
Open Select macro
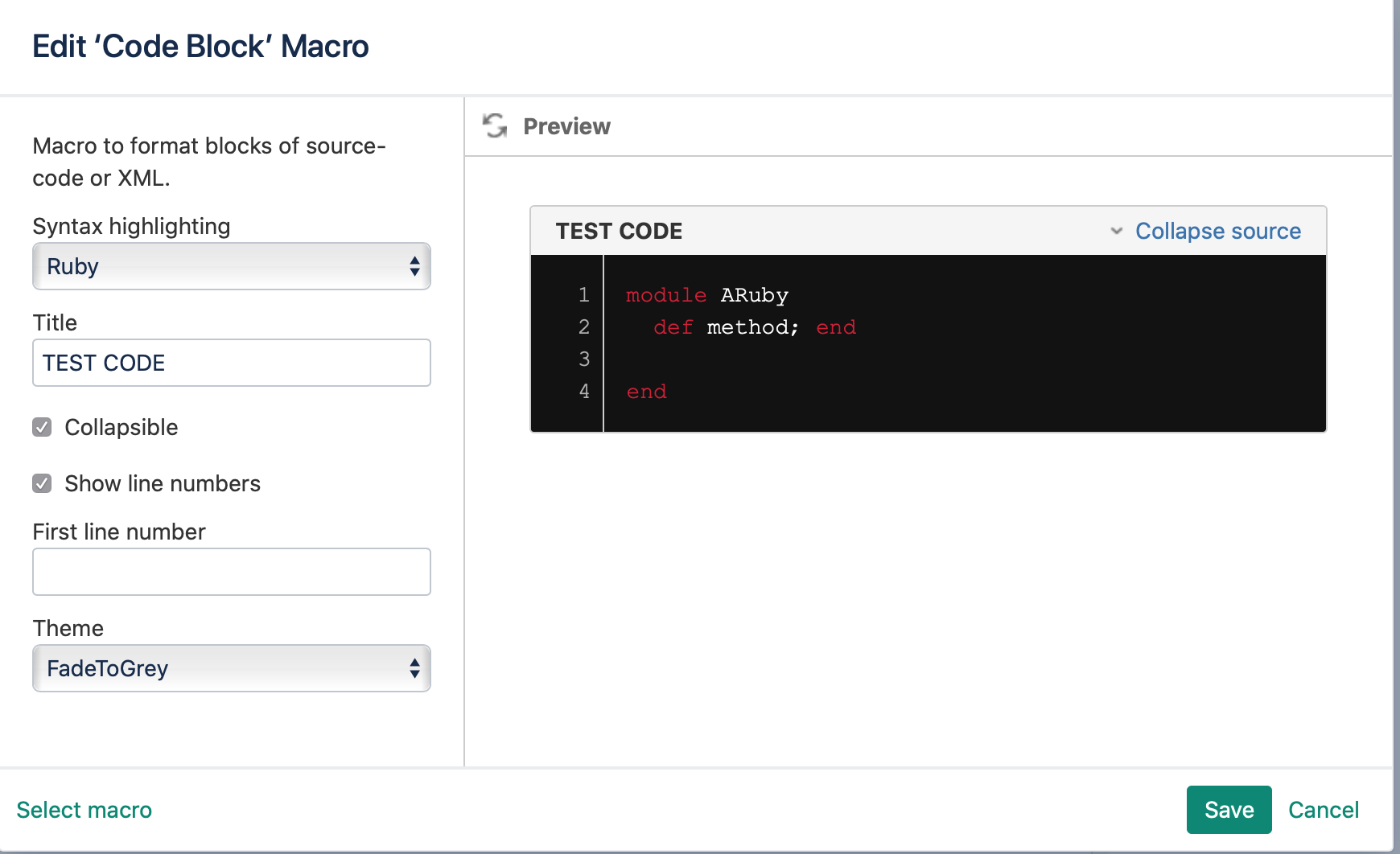[84, 810]
